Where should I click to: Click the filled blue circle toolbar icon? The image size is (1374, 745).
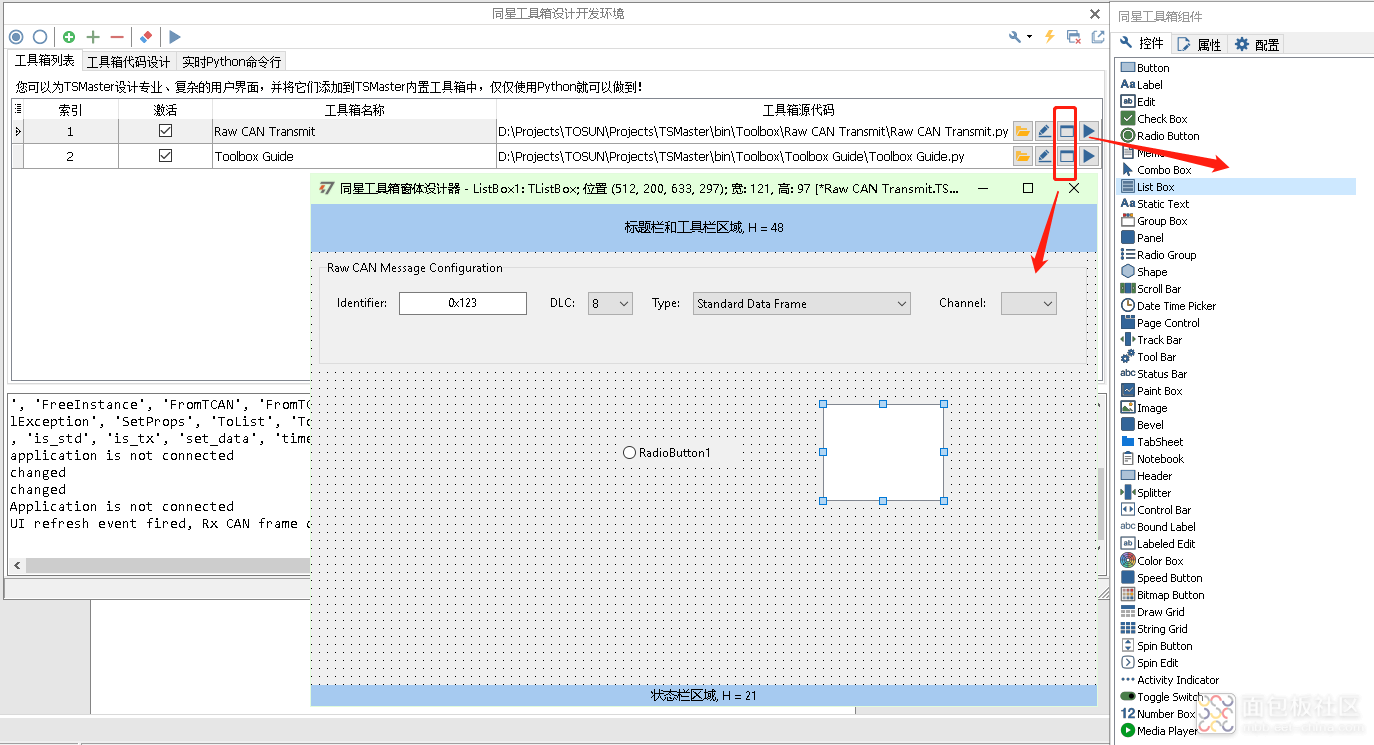tap(16, 37)
